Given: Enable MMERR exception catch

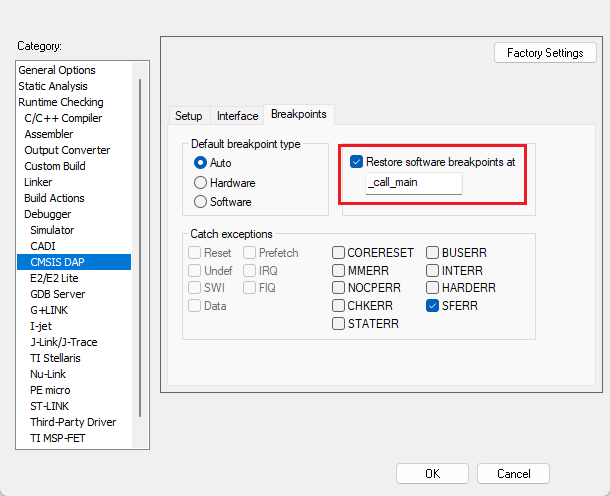Looking at the screenshot, I should point(338,270).
